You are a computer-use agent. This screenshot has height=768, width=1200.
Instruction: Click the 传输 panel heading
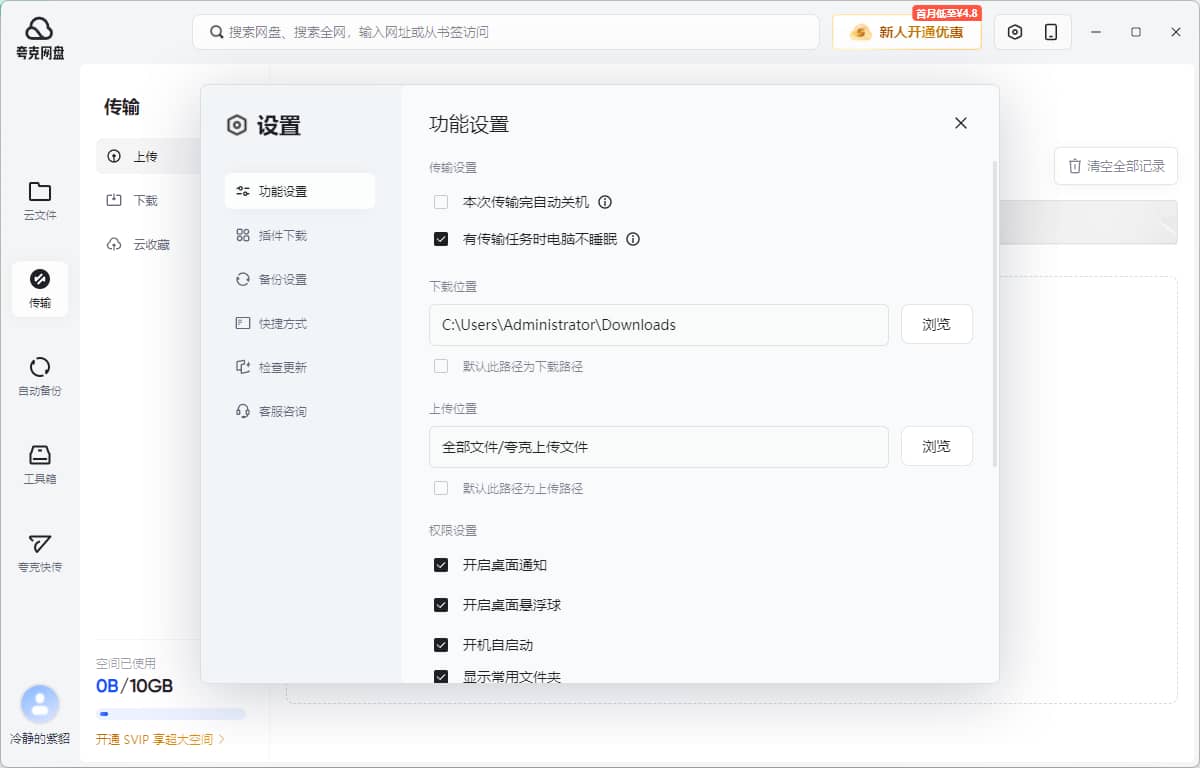(122, 107)
